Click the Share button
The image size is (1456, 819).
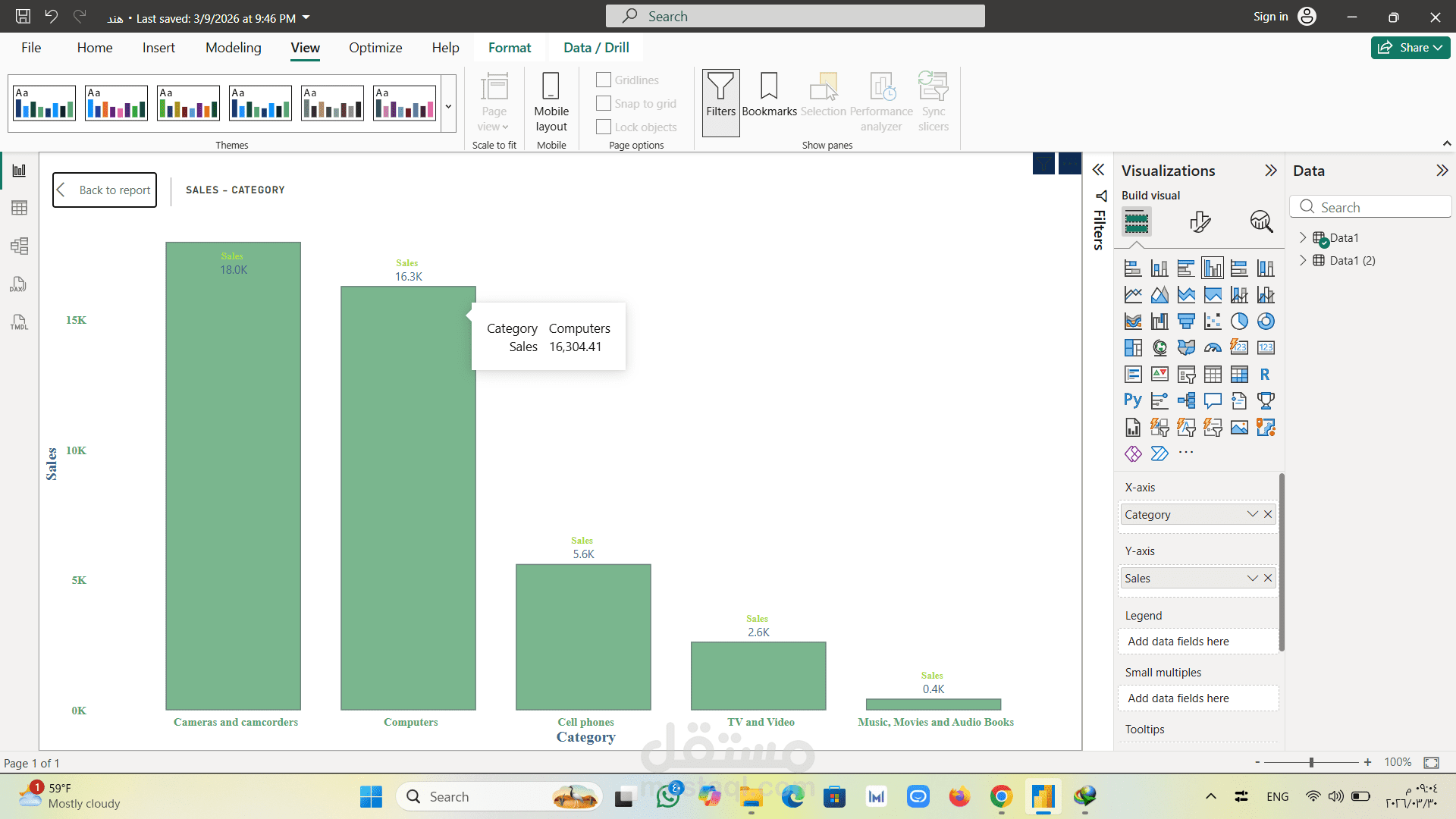point(1410,48)
